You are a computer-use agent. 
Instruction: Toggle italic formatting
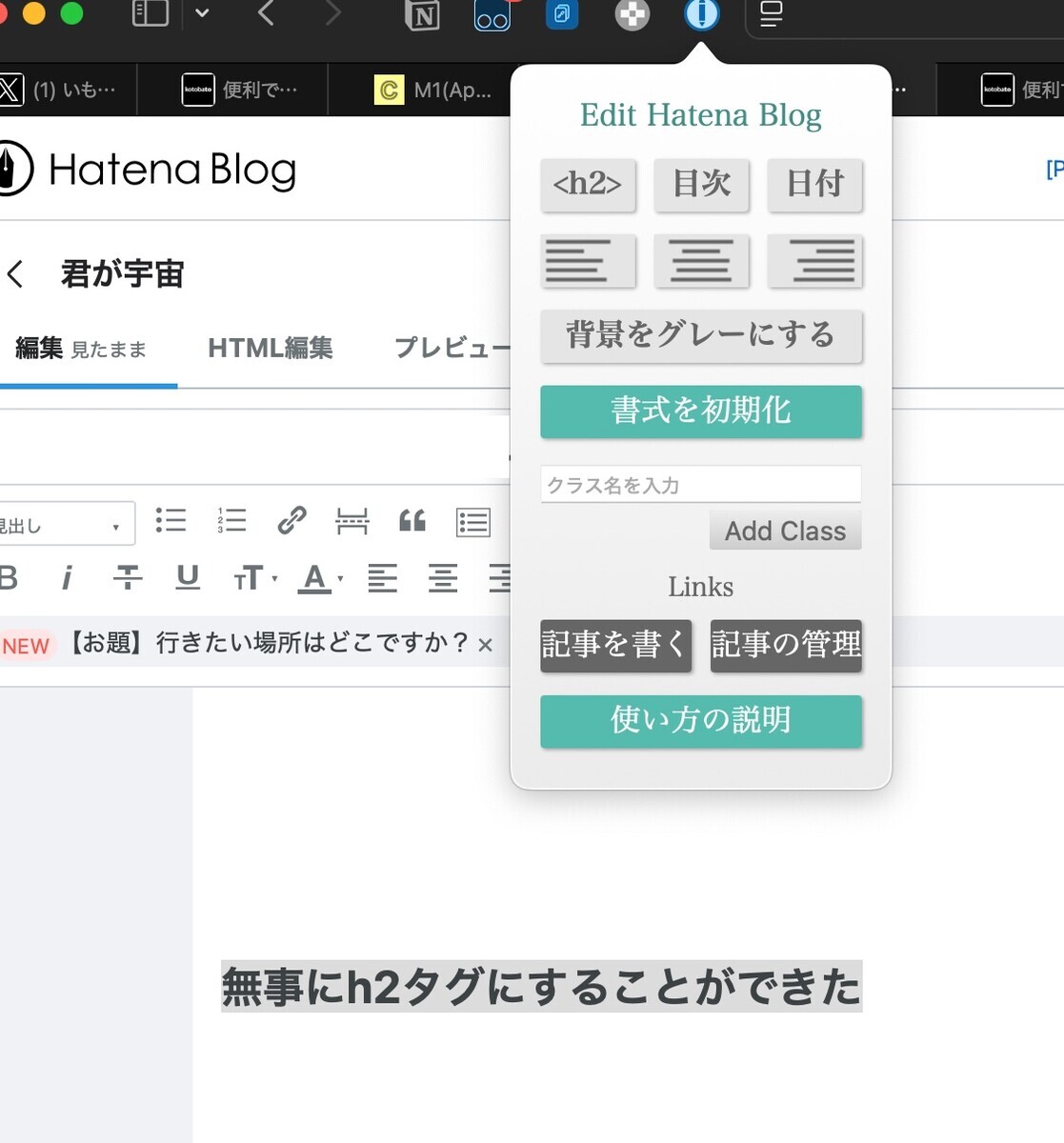pyautogui.click(x=67, y=577)
